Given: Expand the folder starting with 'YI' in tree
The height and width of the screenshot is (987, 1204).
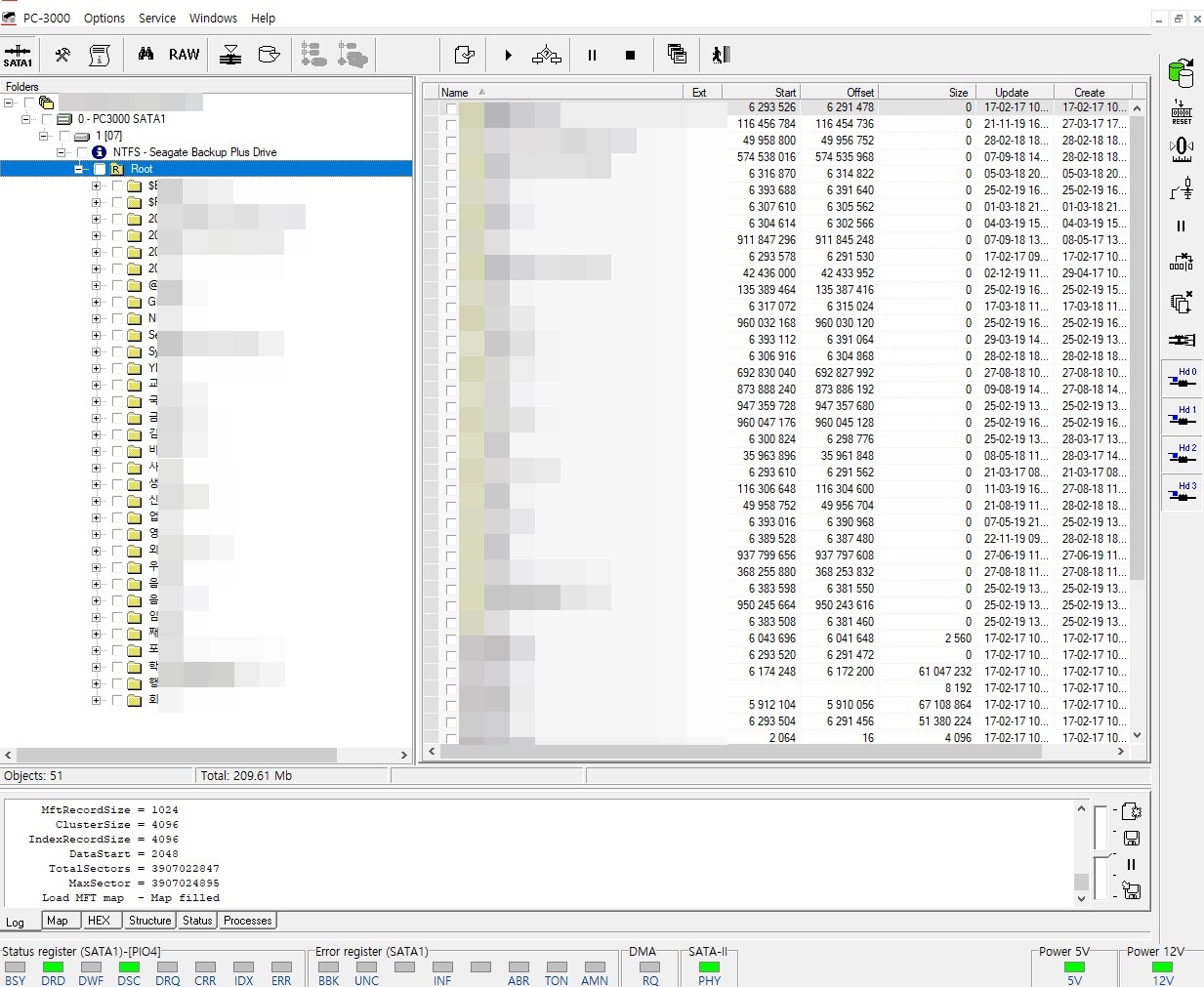Looking at the screenshot, I should pyautogui.click(x=96, y=368).
